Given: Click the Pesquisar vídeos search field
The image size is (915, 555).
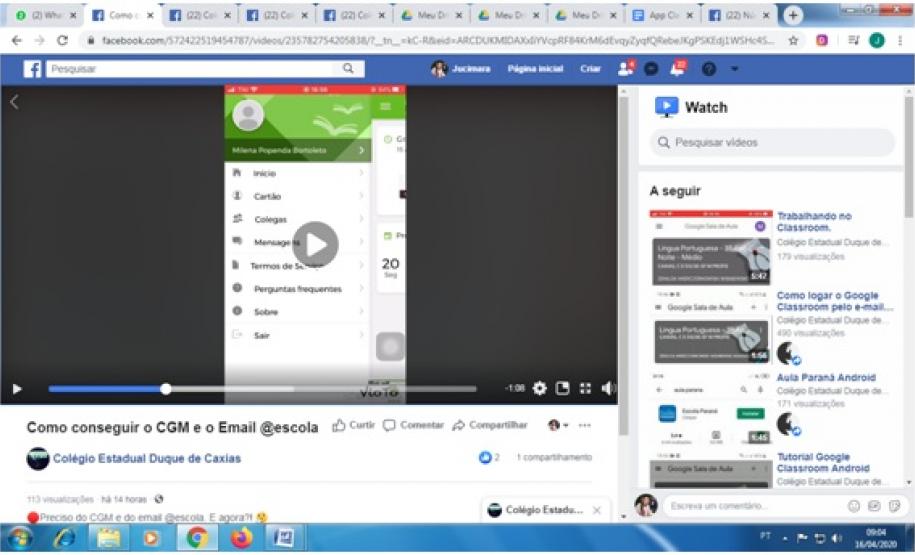Looking at the screenshot, I should click(x=772, y=143).
